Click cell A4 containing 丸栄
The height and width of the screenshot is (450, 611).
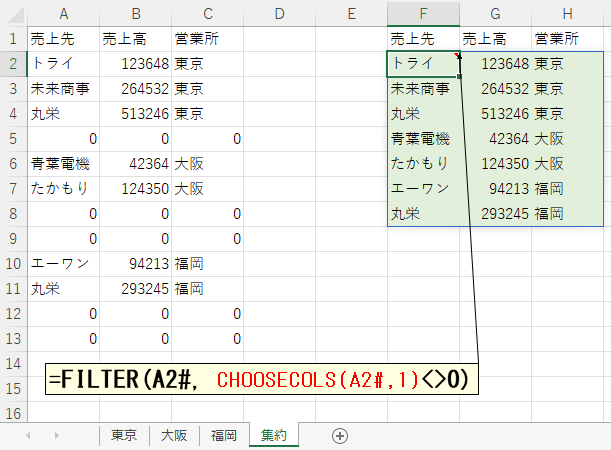tap(64, 114)
